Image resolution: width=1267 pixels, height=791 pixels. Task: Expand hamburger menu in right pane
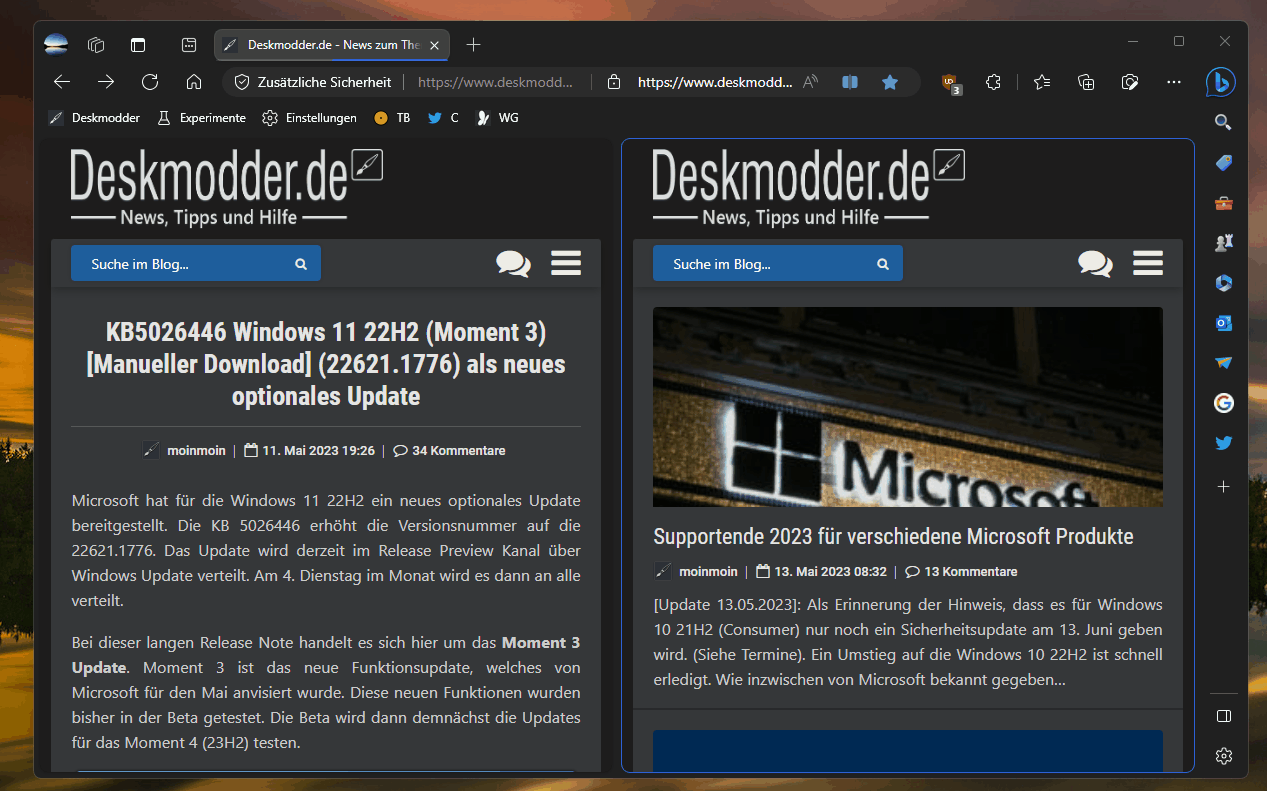point(1148,263)
